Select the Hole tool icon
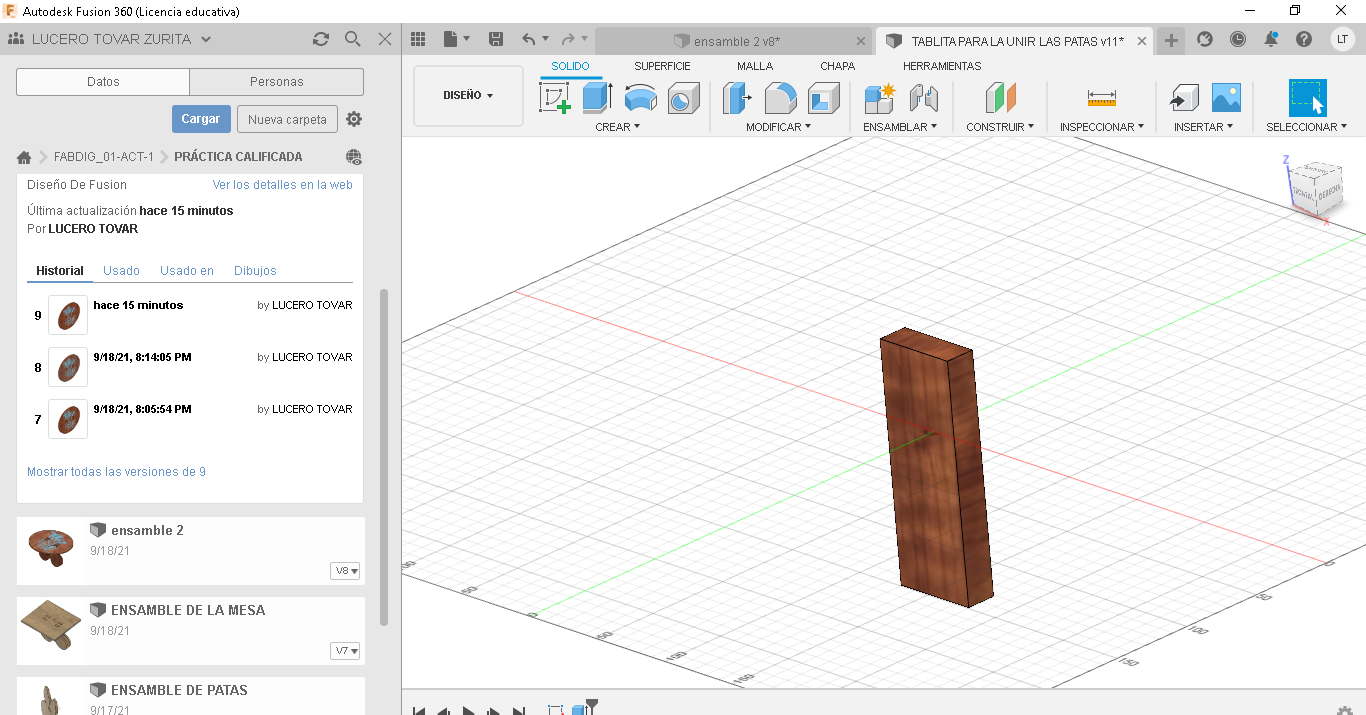This screenshot has height=715, width=1366. point(683,98)
